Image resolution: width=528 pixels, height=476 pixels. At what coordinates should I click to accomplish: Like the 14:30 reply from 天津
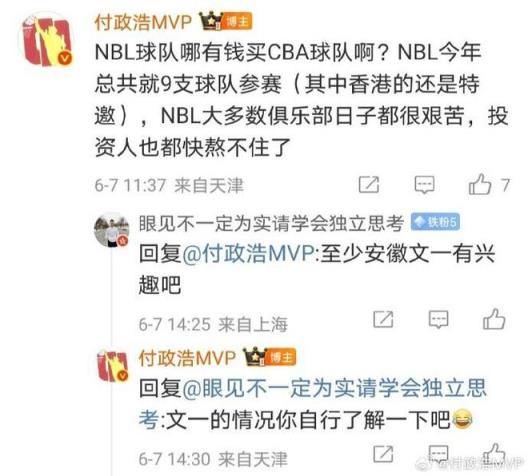click(x=494, y=453)
